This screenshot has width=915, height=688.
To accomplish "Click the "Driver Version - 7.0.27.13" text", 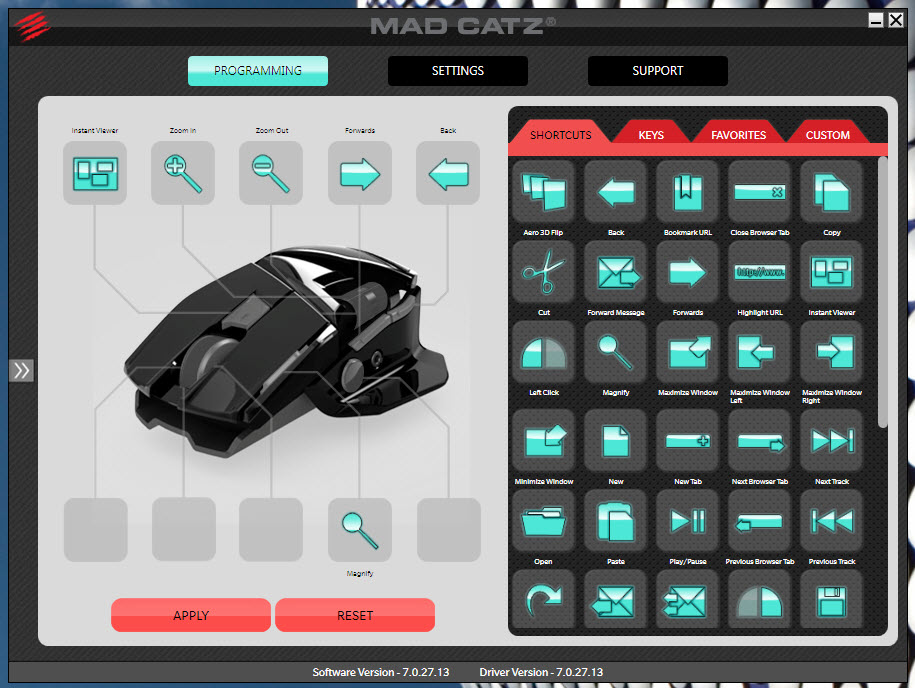I will click(x=541, y=672).
